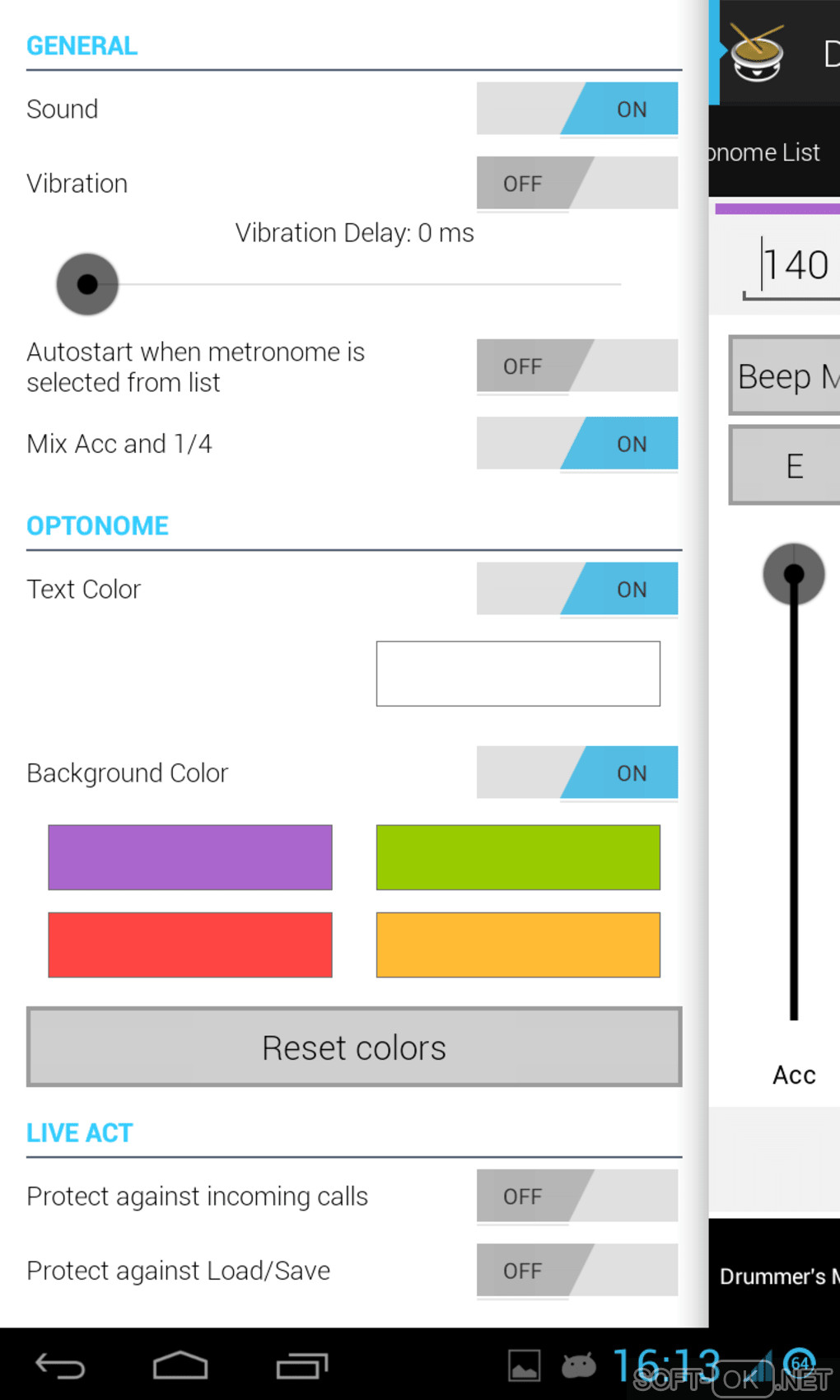The width and height of the screenshot is (840, 1400).
Task: Click the Reset colors button
Action: [x=354, y=1048]
